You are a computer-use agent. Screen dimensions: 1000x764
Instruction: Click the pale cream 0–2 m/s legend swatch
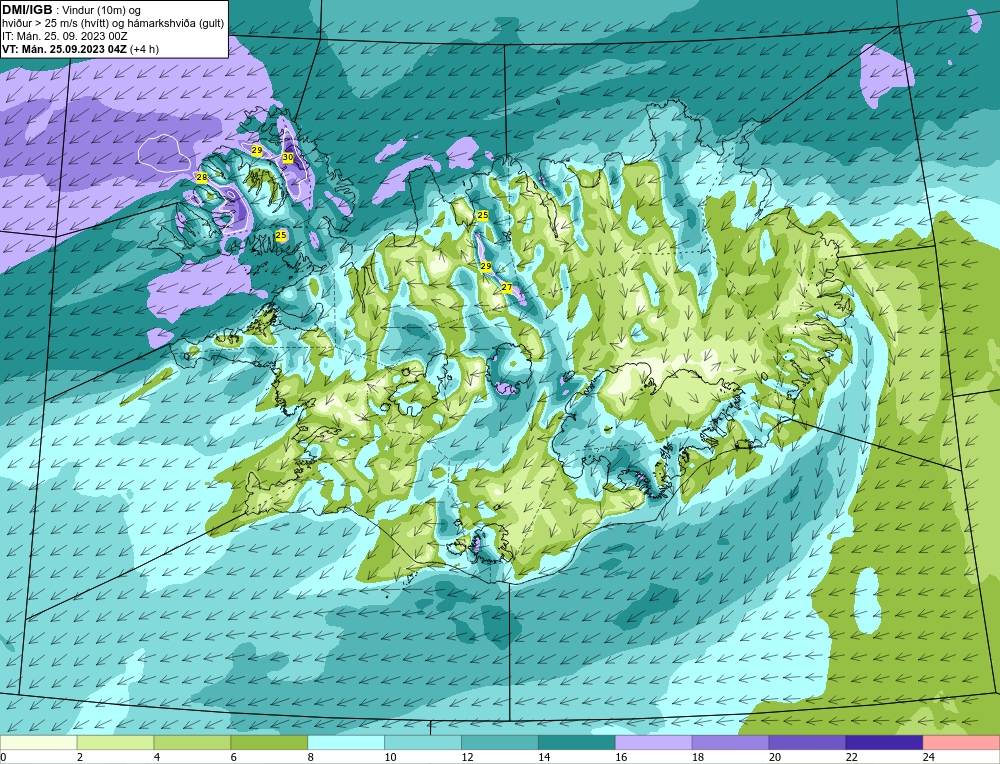click(38, 743)
